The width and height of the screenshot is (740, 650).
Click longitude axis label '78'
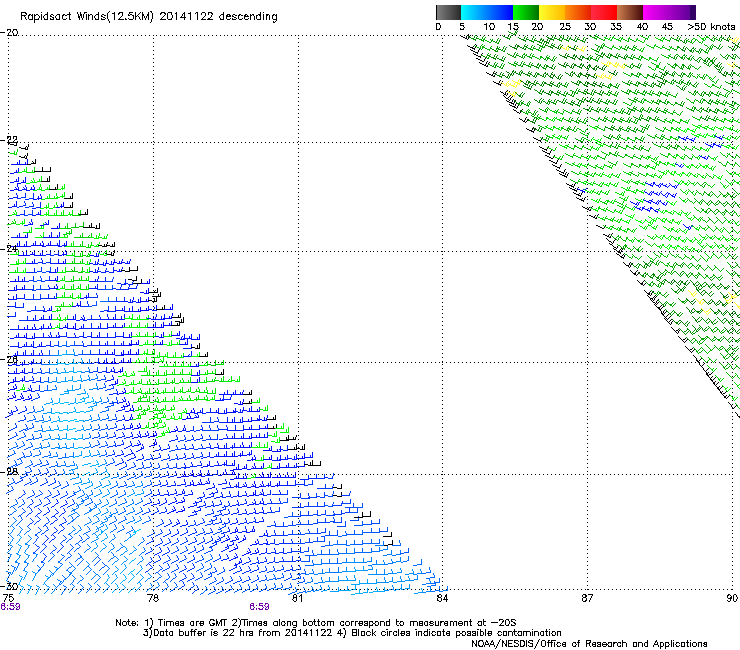[153, 598]
